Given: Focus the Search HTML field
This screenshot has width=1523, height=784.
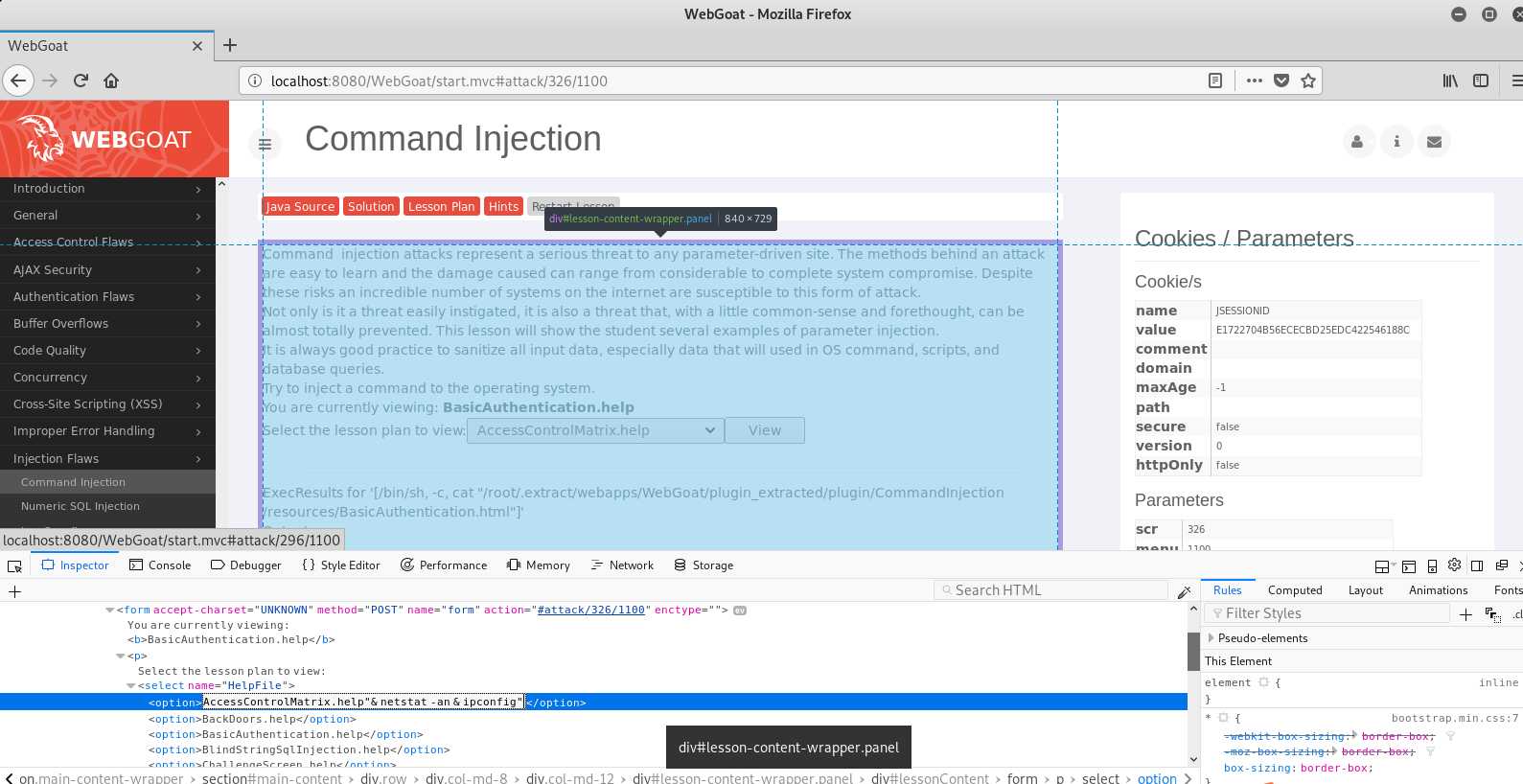Looking at the screenshot, I should coord(1050,590).
